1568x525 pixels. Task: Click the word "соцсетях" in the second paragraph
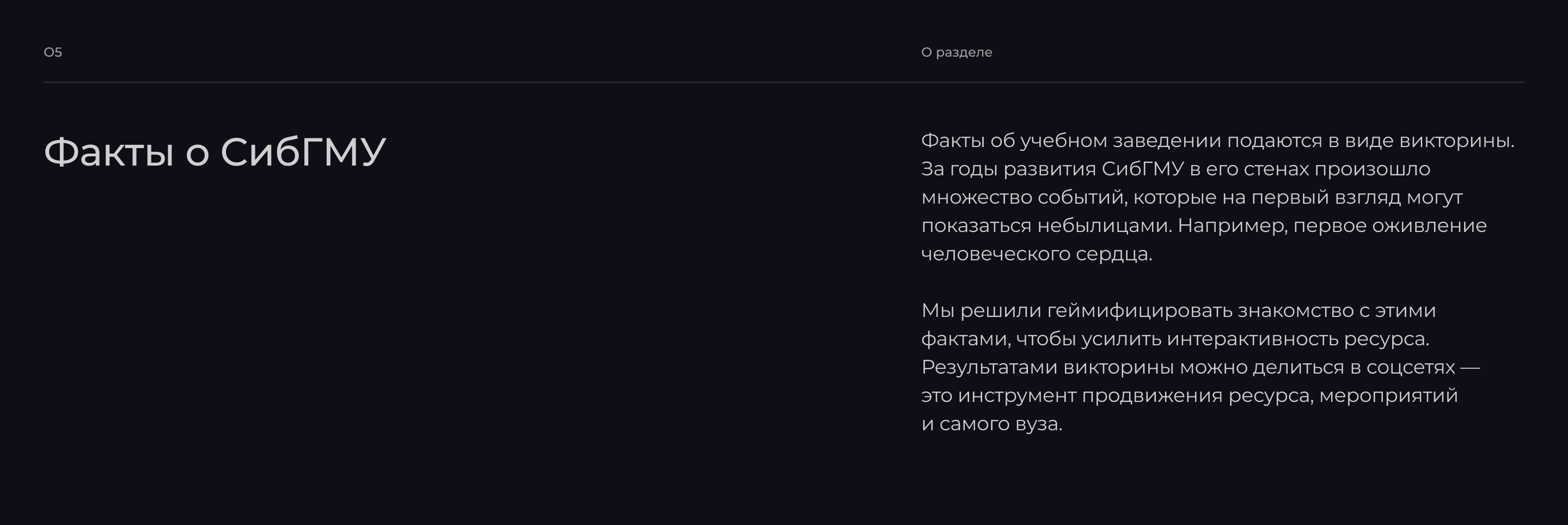click(1410, 367)
